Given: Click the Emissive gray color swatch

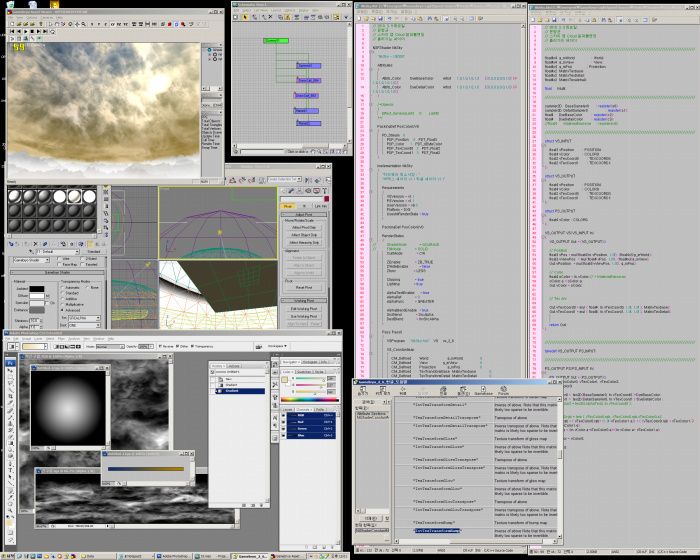Looking at the screenshot, I should [x=37, y=310].
